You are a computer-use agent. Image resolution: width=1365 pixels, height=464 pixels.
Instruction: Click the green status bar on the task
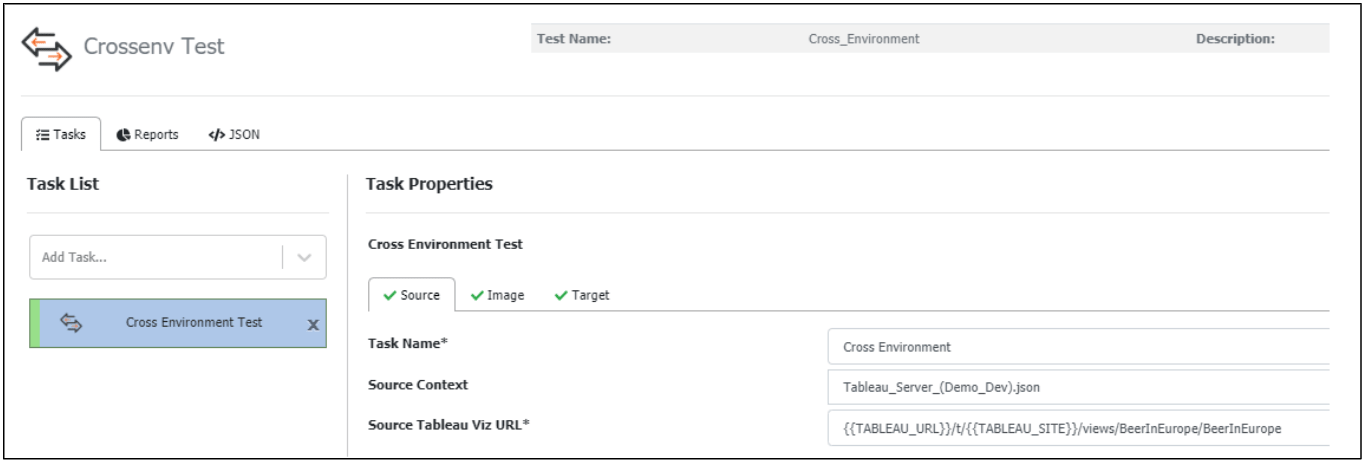[x=33, y=323]
